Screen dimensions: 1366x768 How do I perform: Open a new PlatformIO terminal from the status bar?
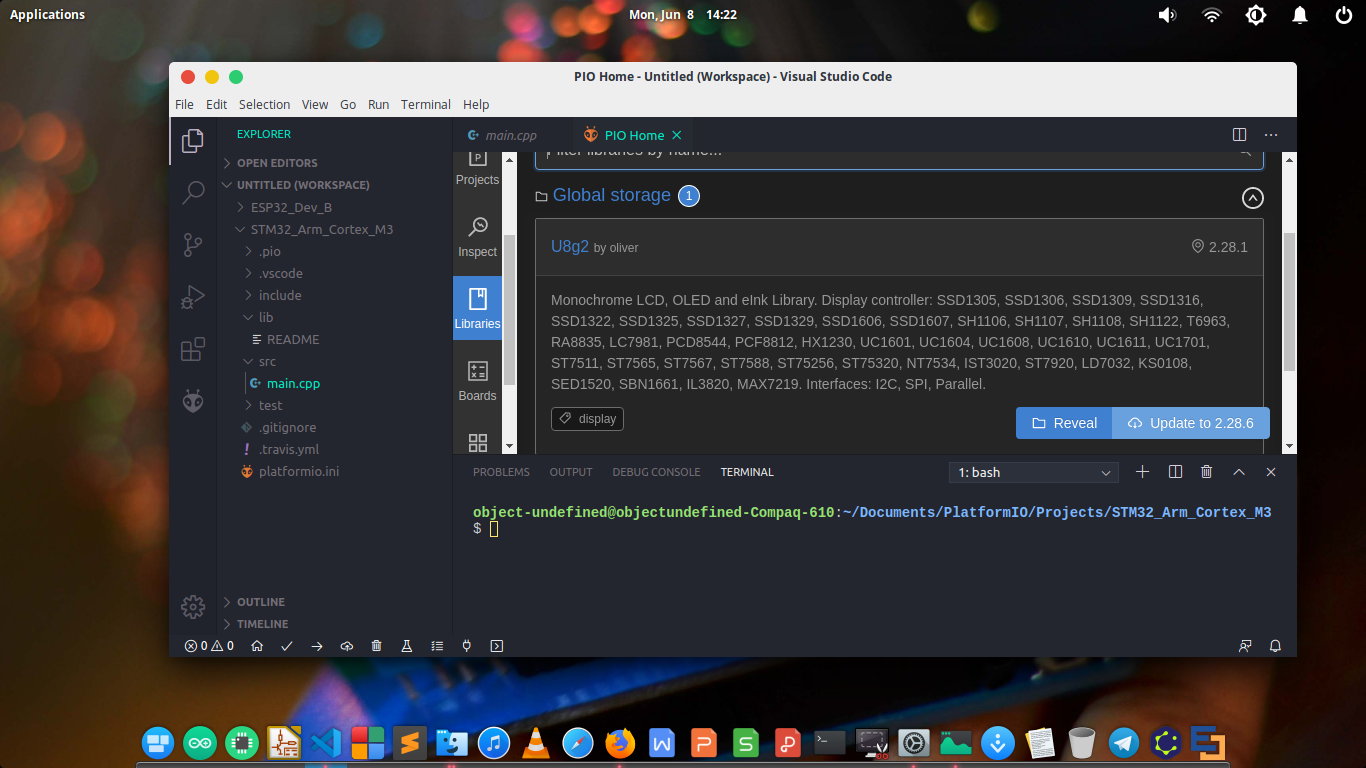click(x=497, y=646)
